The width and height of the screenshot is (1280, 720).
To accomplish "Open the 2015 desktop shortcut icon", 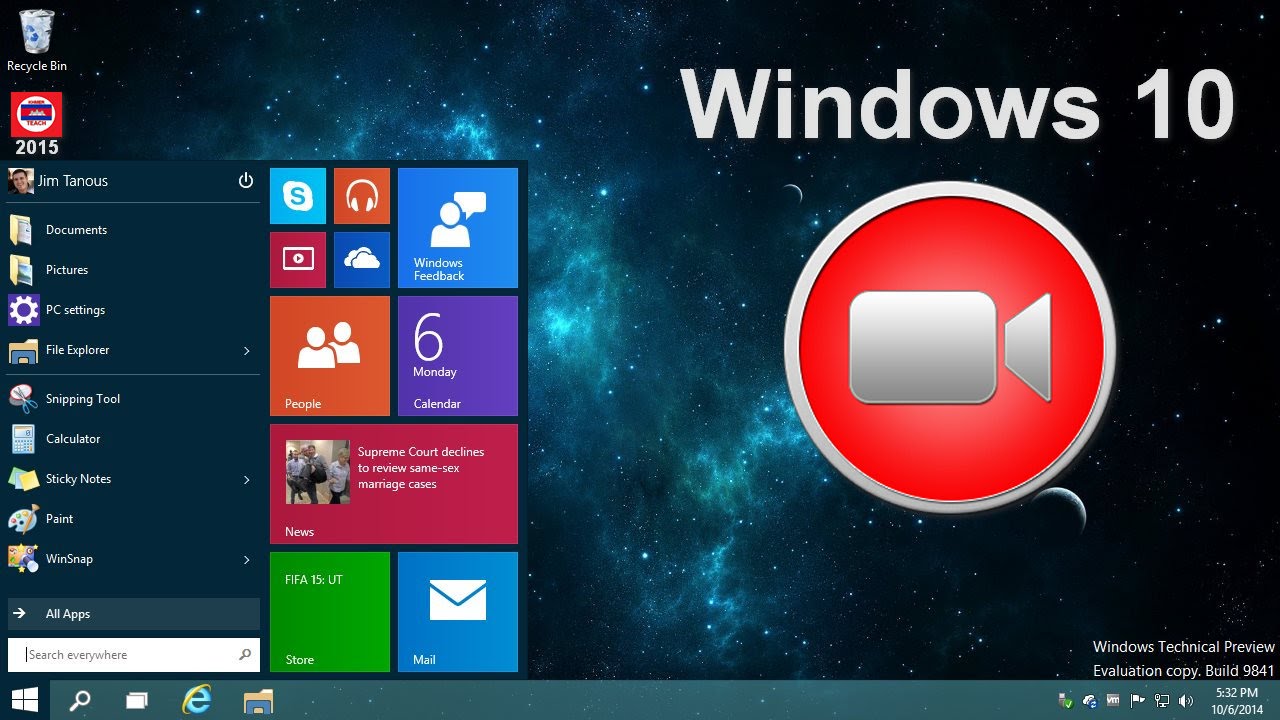I will coord(37,125).
